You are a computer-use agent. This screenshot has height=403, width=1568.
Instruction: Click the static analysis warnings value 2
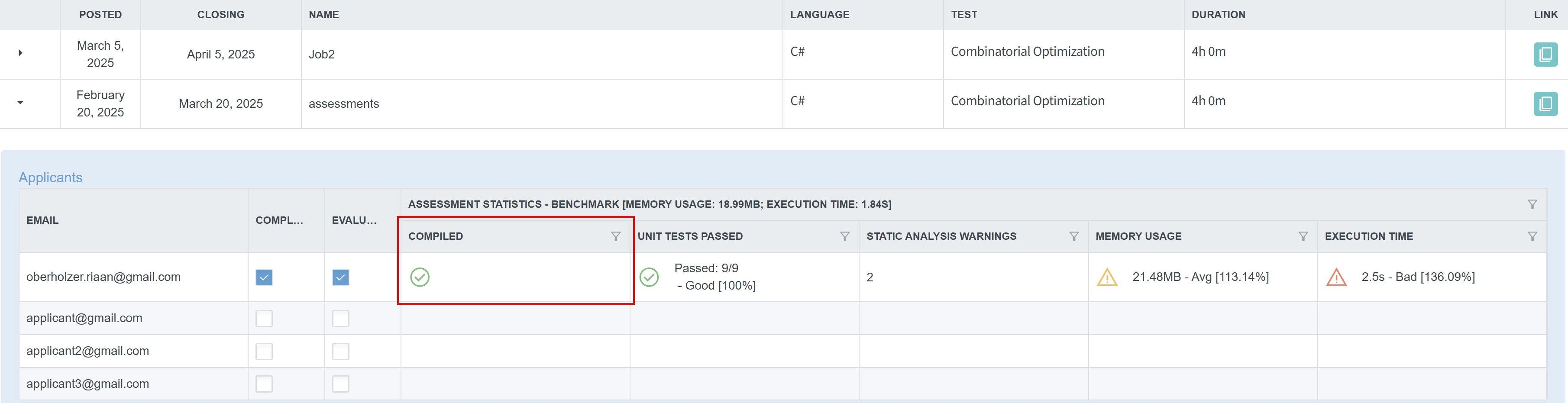(x=870, y=277)
